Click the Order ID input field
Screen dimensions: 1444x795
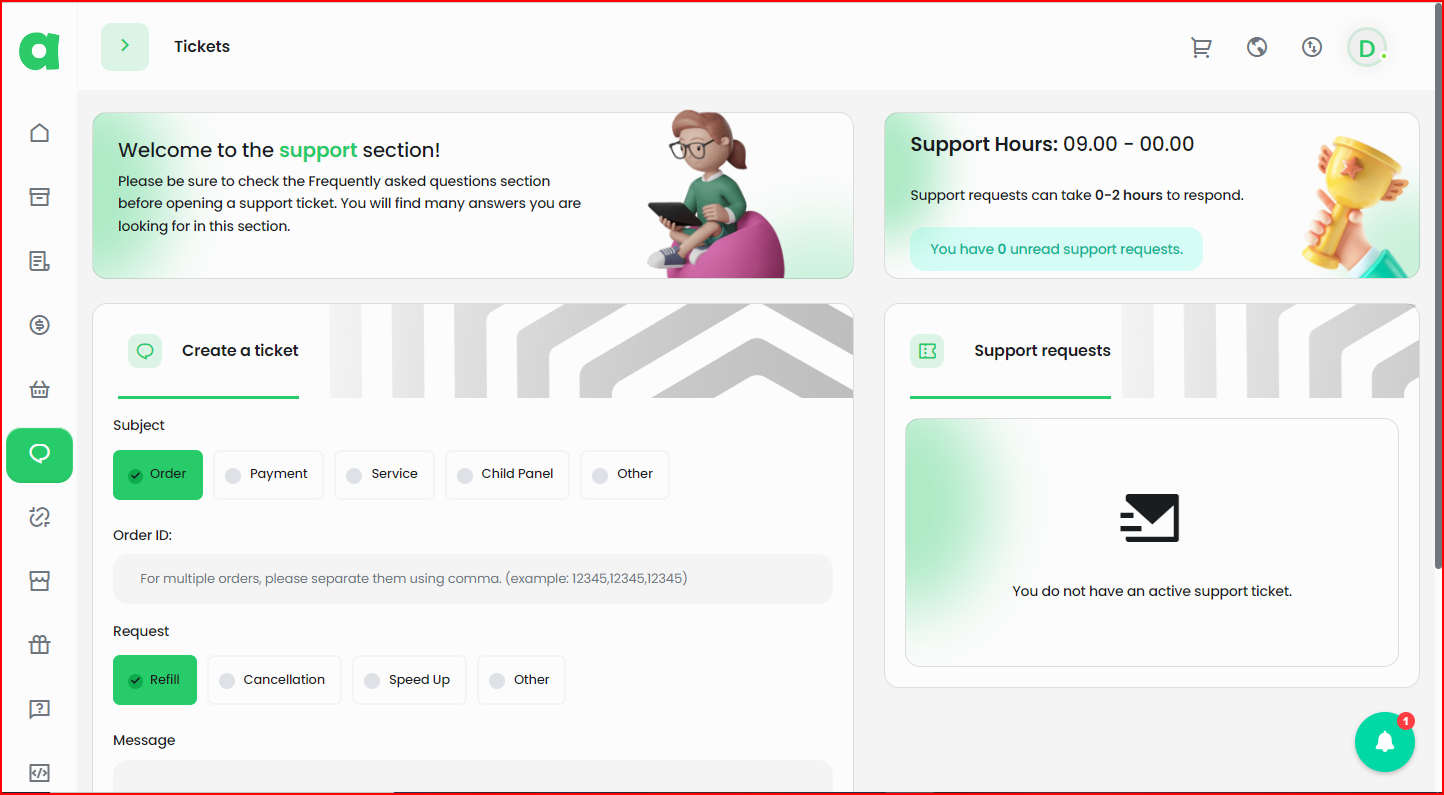pos(472,579)
